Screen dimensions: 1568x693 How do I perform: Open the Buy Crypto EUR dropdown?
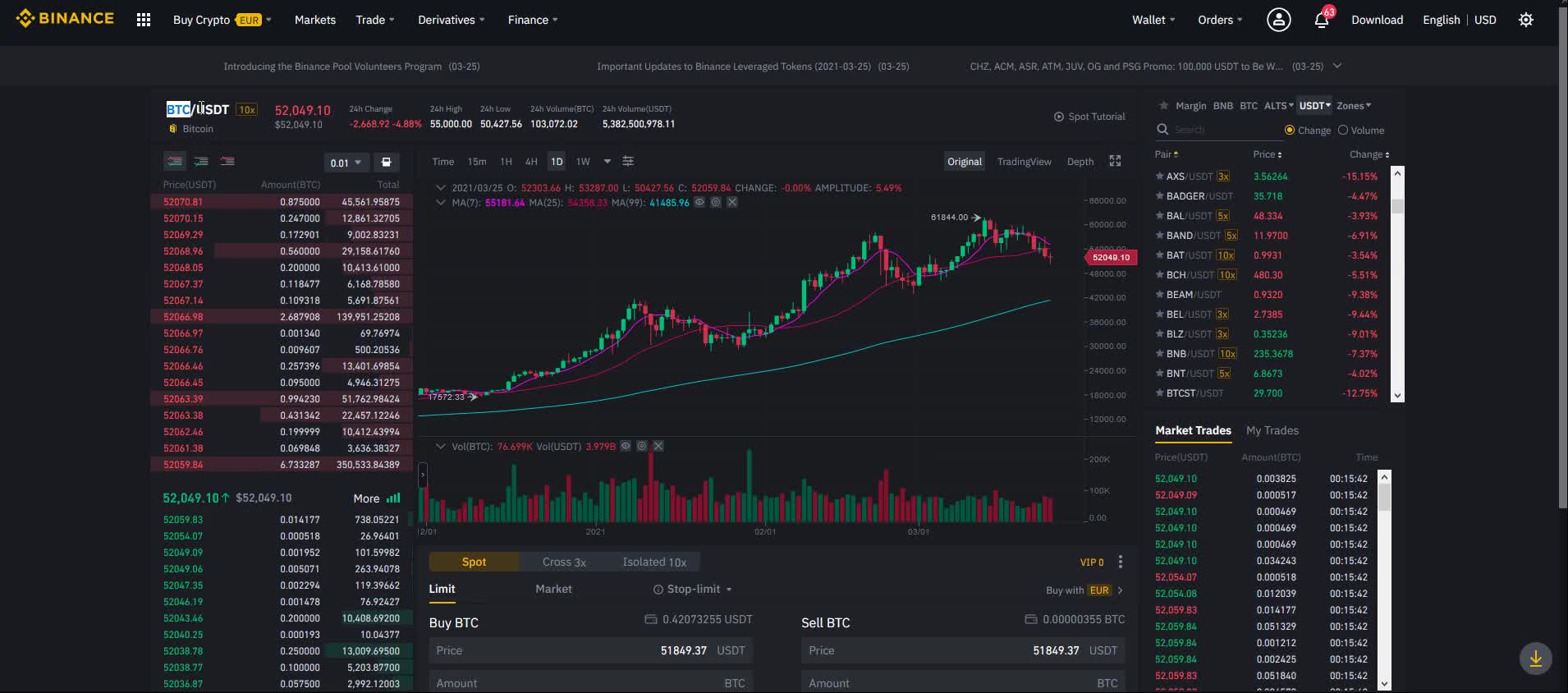tap(222, 20)
